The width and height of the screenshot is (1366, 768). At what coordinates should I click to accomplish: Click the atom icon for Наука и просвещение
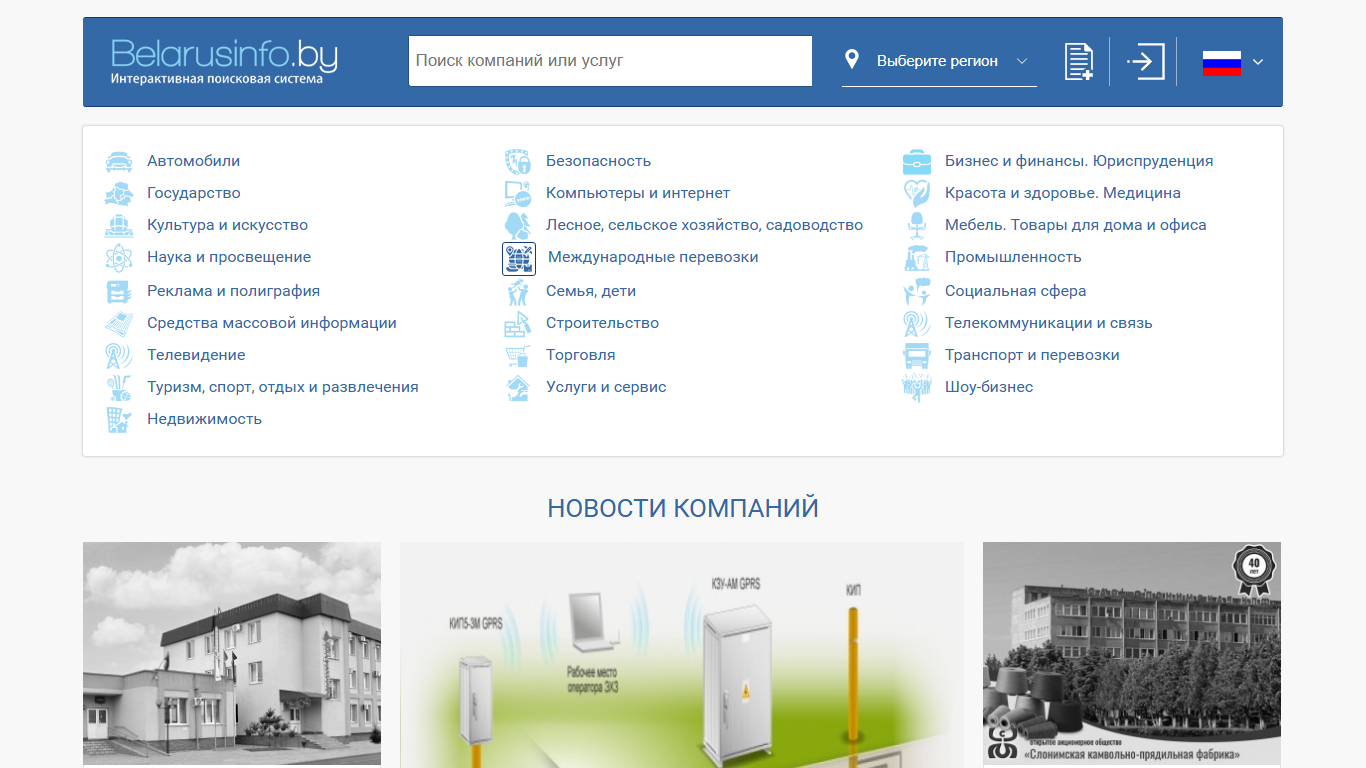click(x=119, y=257)
